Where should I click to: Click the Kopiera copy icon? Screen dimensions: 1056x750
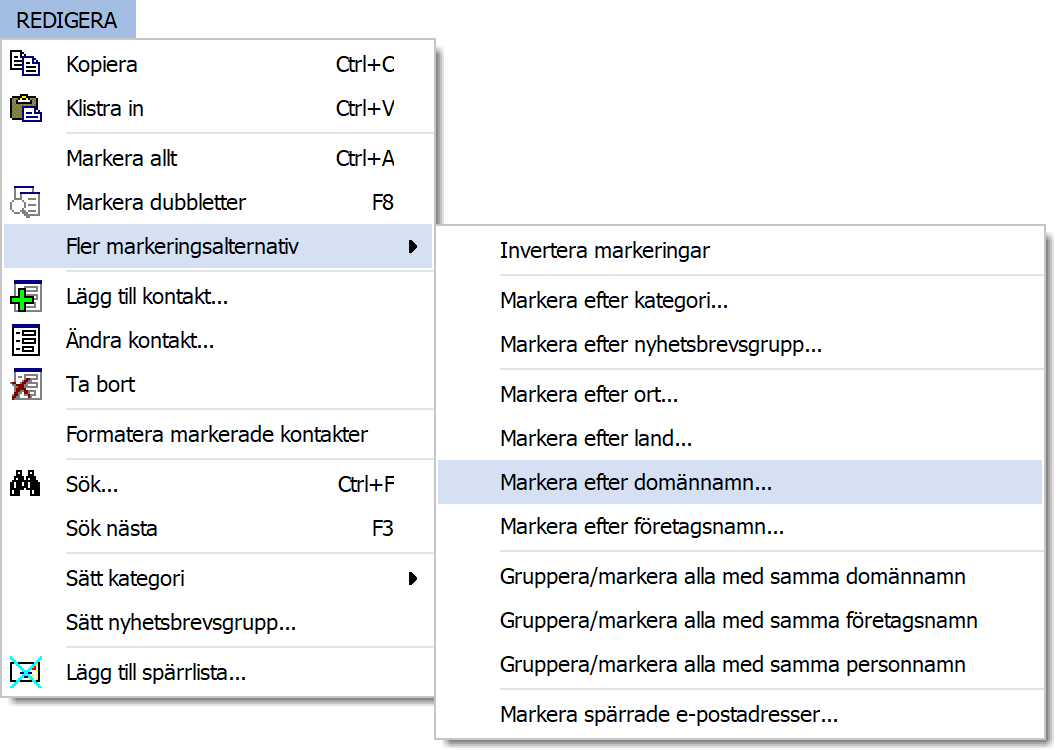[26, 64]
